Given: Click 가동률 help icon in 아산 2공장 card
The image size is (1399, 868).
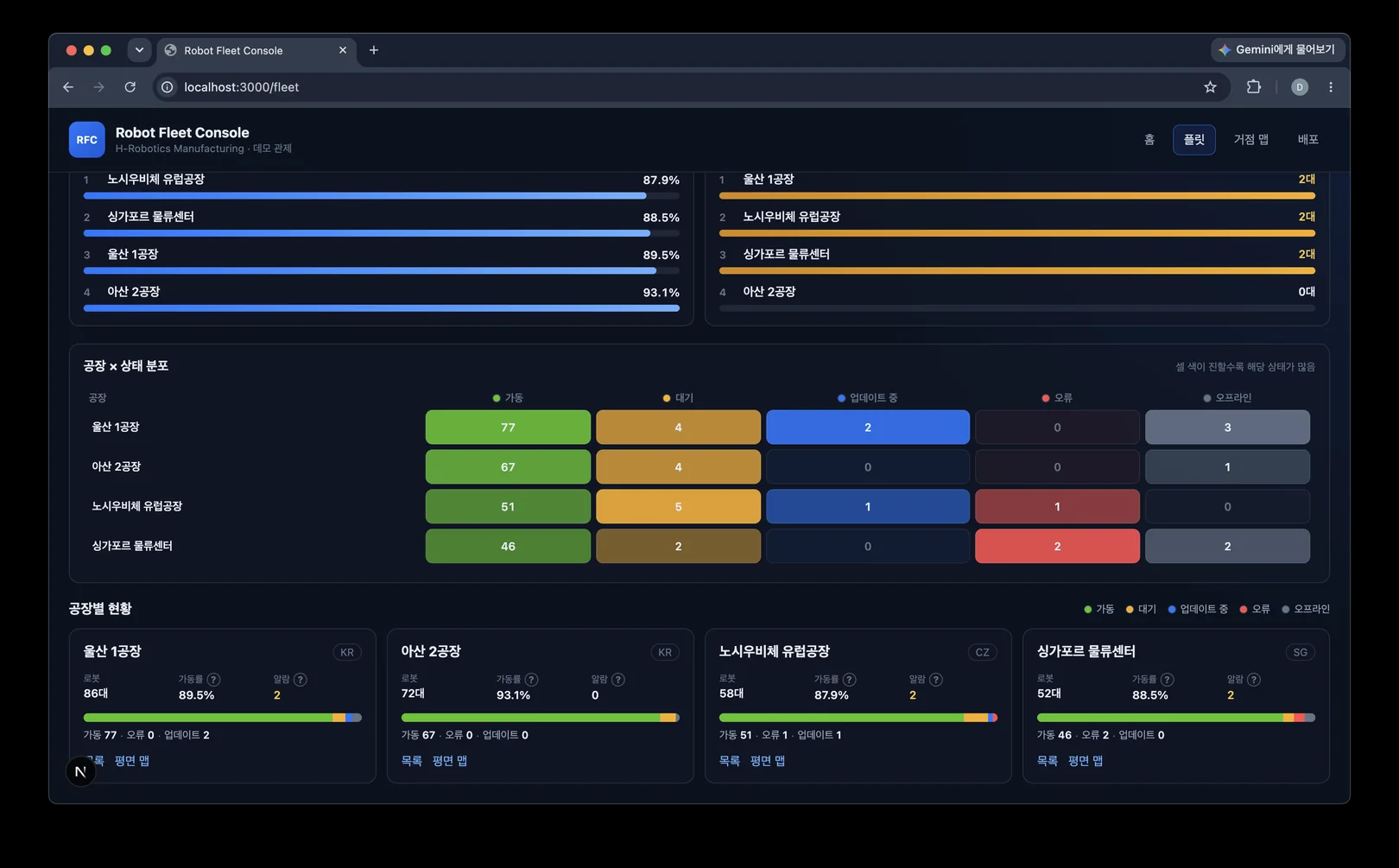Looking at the screenshot, I should click(531, 680).
